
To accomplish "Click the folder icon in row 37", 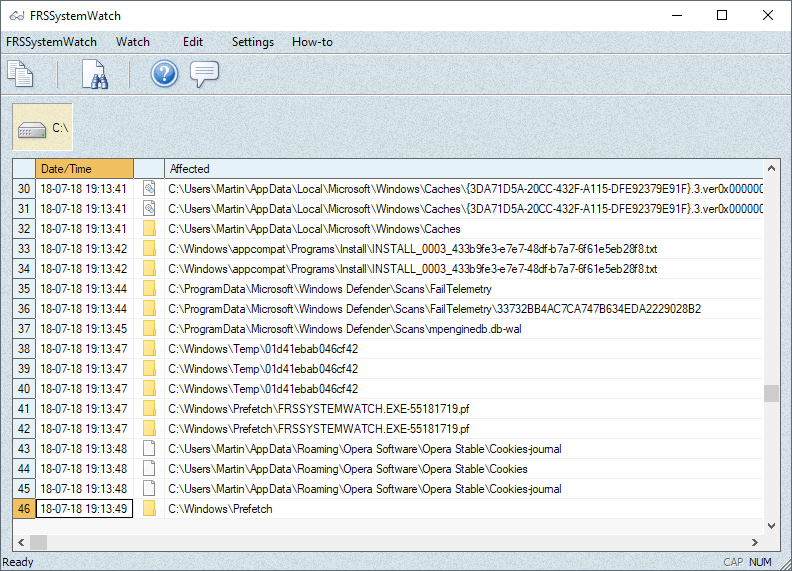I will (x=149, y=329).
